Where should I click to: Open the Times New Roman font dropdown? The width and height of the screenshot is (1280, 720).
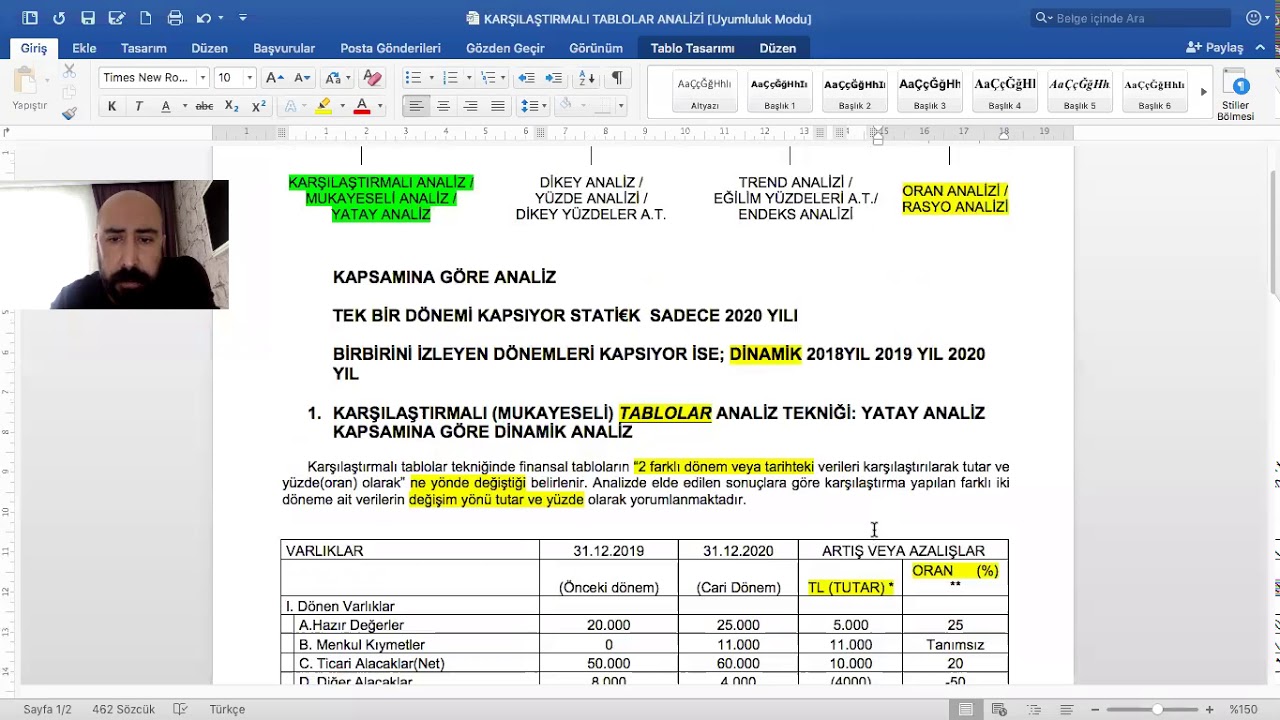[203, 78]
